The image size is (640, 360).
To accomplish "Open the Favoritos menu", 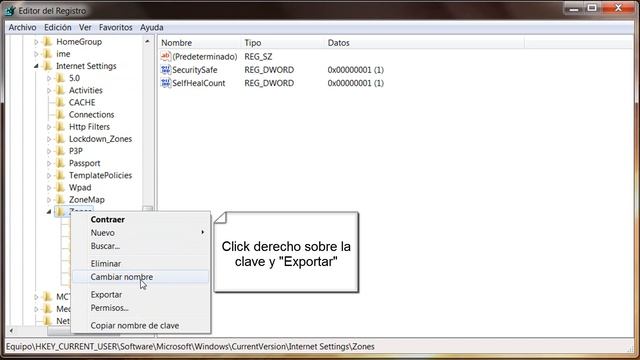I will click(x=116, y=27).
